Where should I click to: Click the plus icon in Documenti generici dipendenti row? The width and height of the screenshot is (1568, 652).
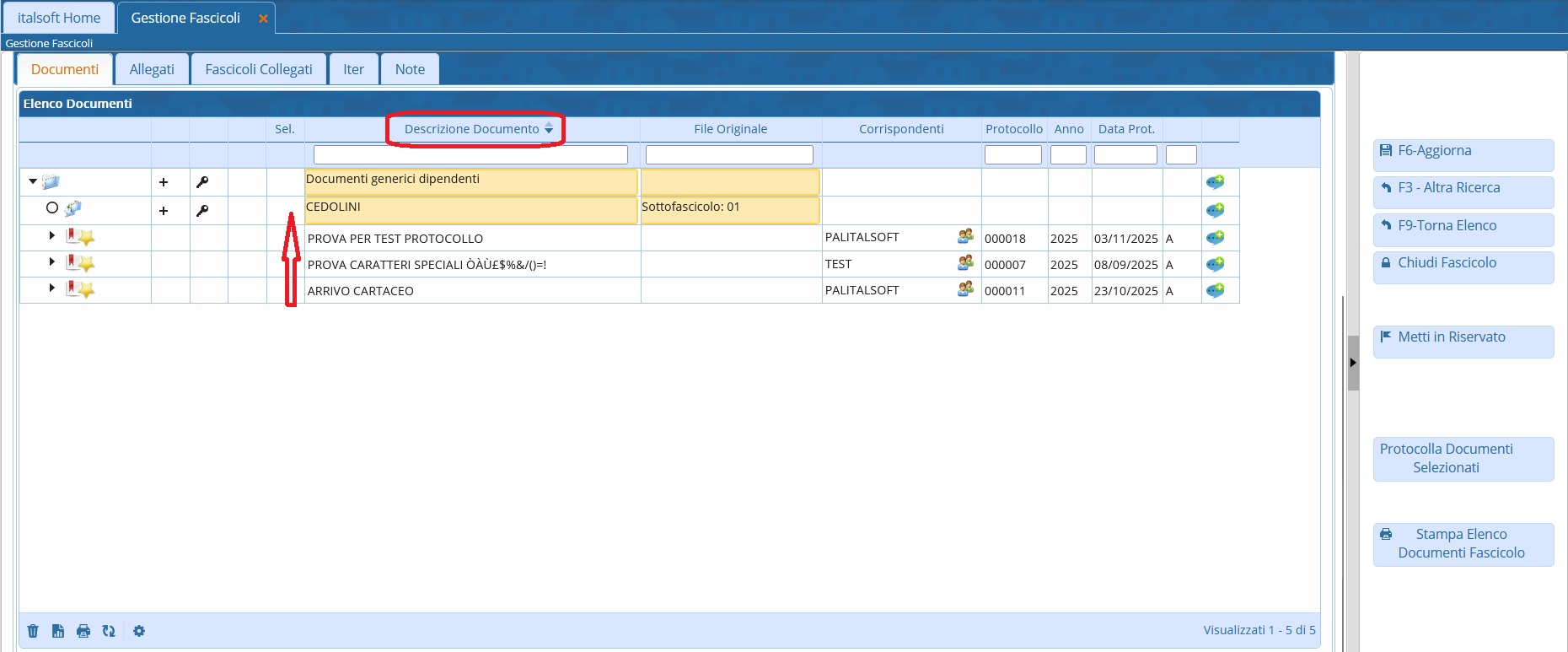(164, 182)
